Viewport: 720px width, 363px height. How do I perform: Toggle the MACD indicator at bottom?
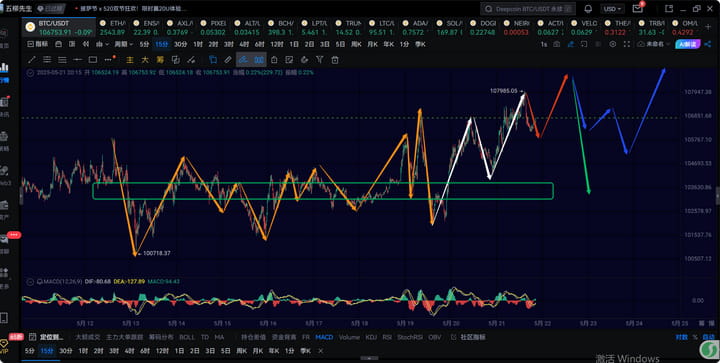[x=324, y=337]
